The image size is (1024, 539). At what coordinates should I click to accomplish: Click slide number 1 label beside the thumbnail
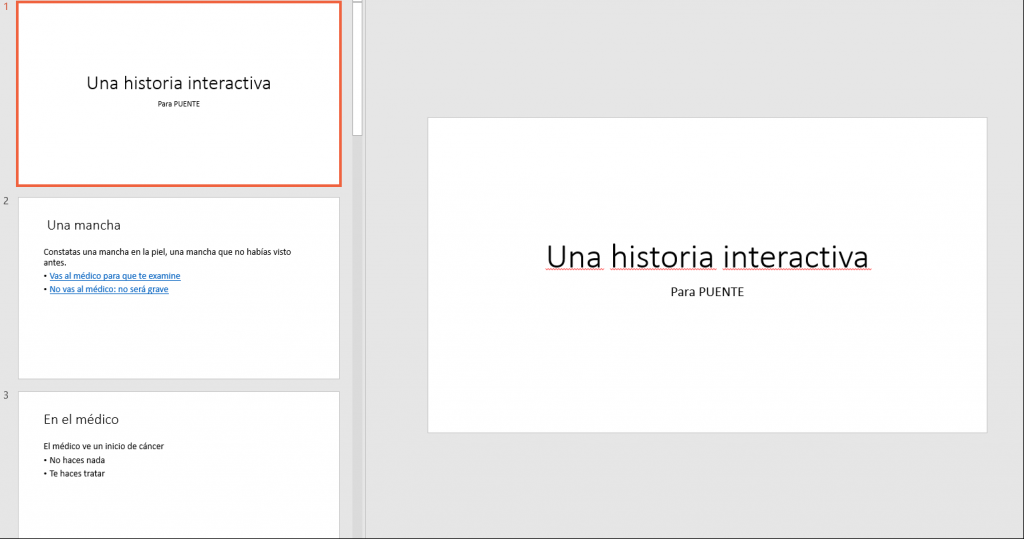[x=6, y=7]
